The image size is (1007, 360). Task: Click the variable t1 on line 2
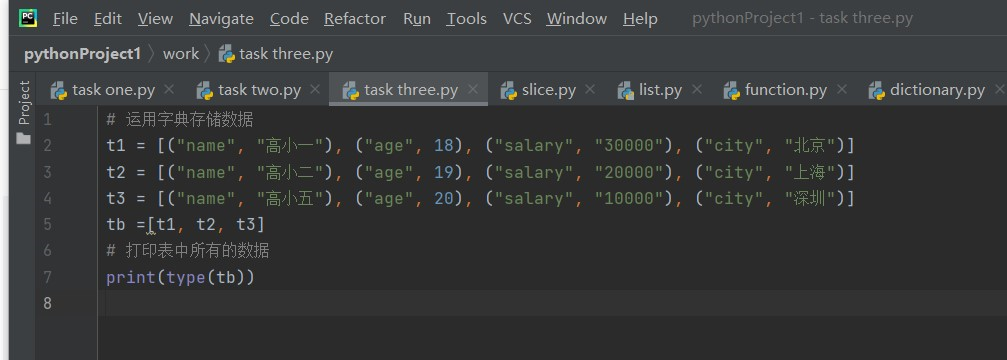pos(116,146)
